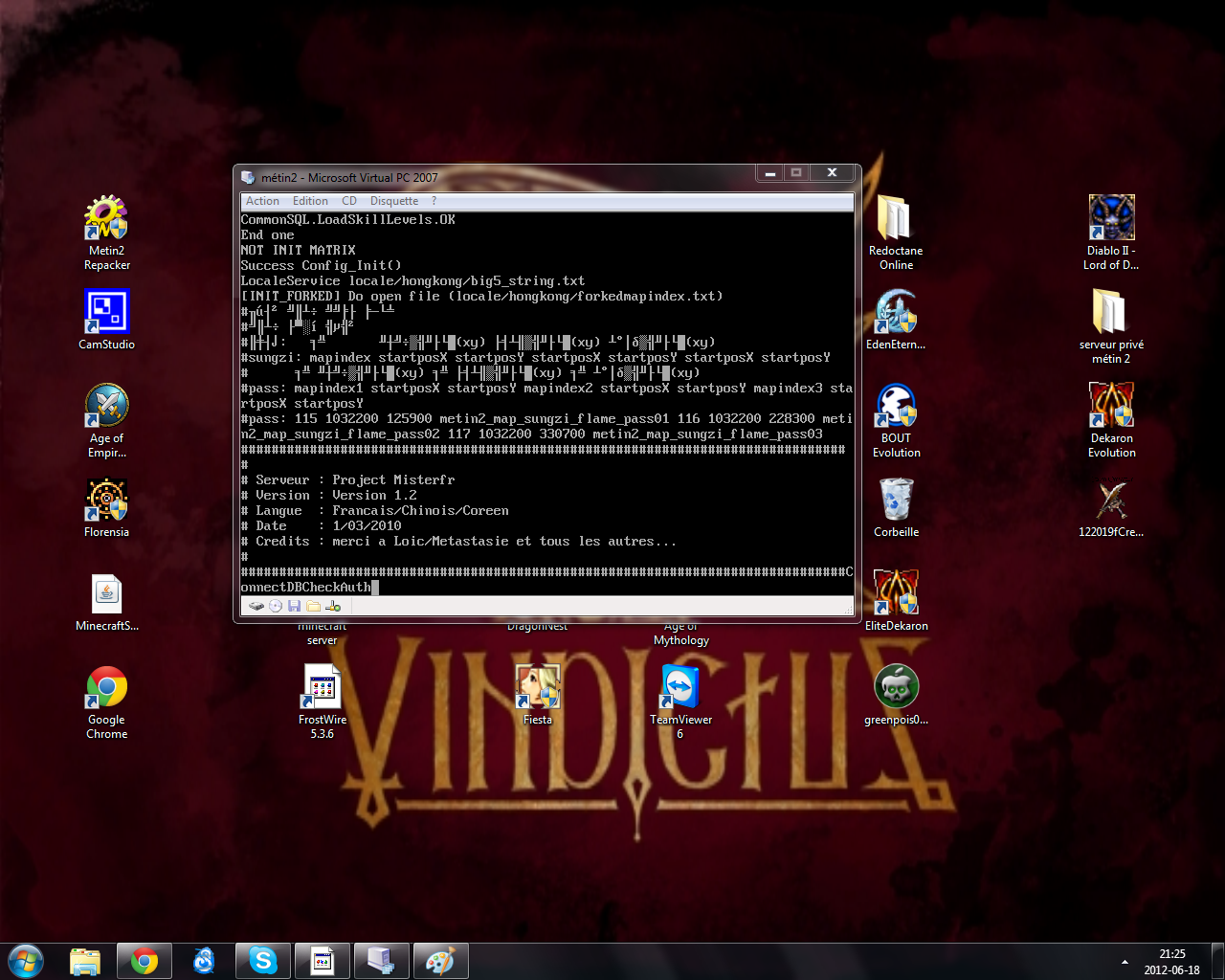The width and height of the screenshot is (1225, 980).
Task: Select the Redoctane Online folder
Action: click(x=897, y=233)
